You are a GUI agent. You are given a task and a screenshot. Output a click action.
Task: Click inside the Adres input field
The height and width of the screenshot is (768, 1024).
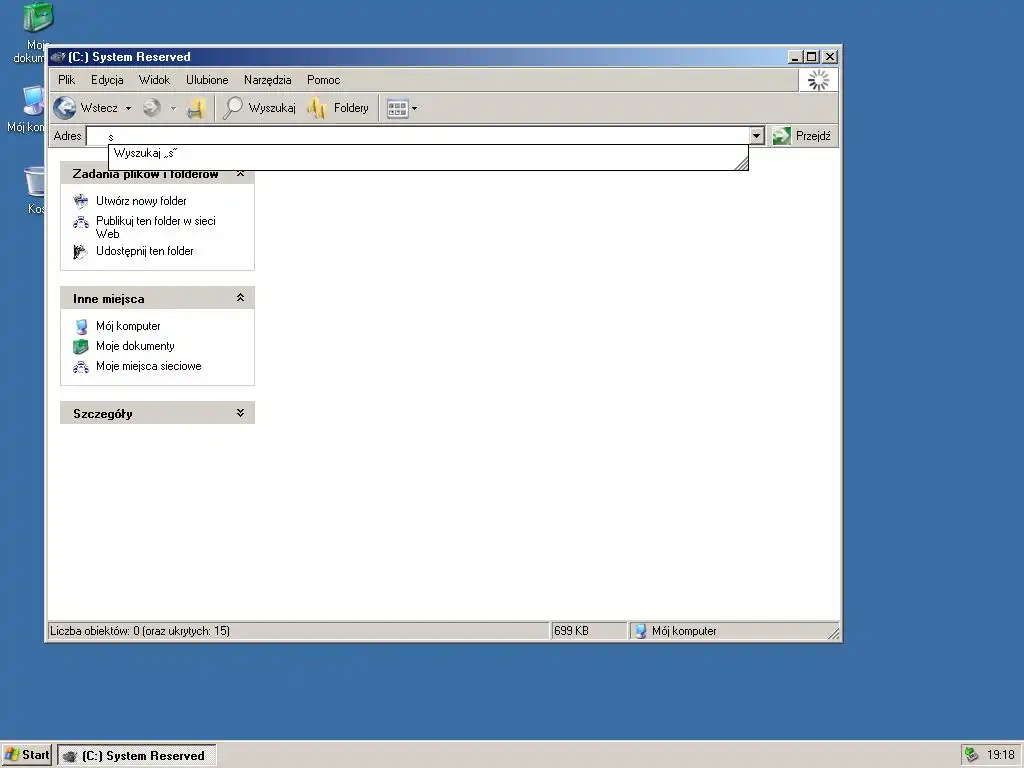418,136
